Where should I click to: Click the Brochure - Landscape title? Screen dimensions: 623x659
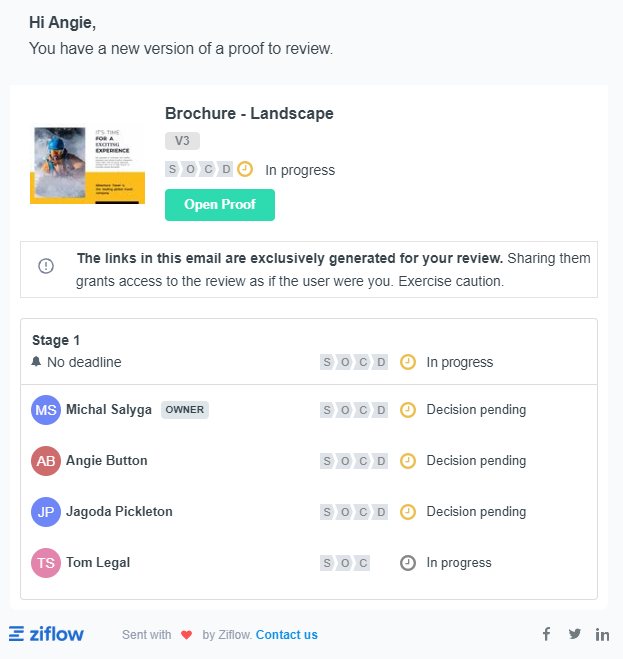(249, 113)
